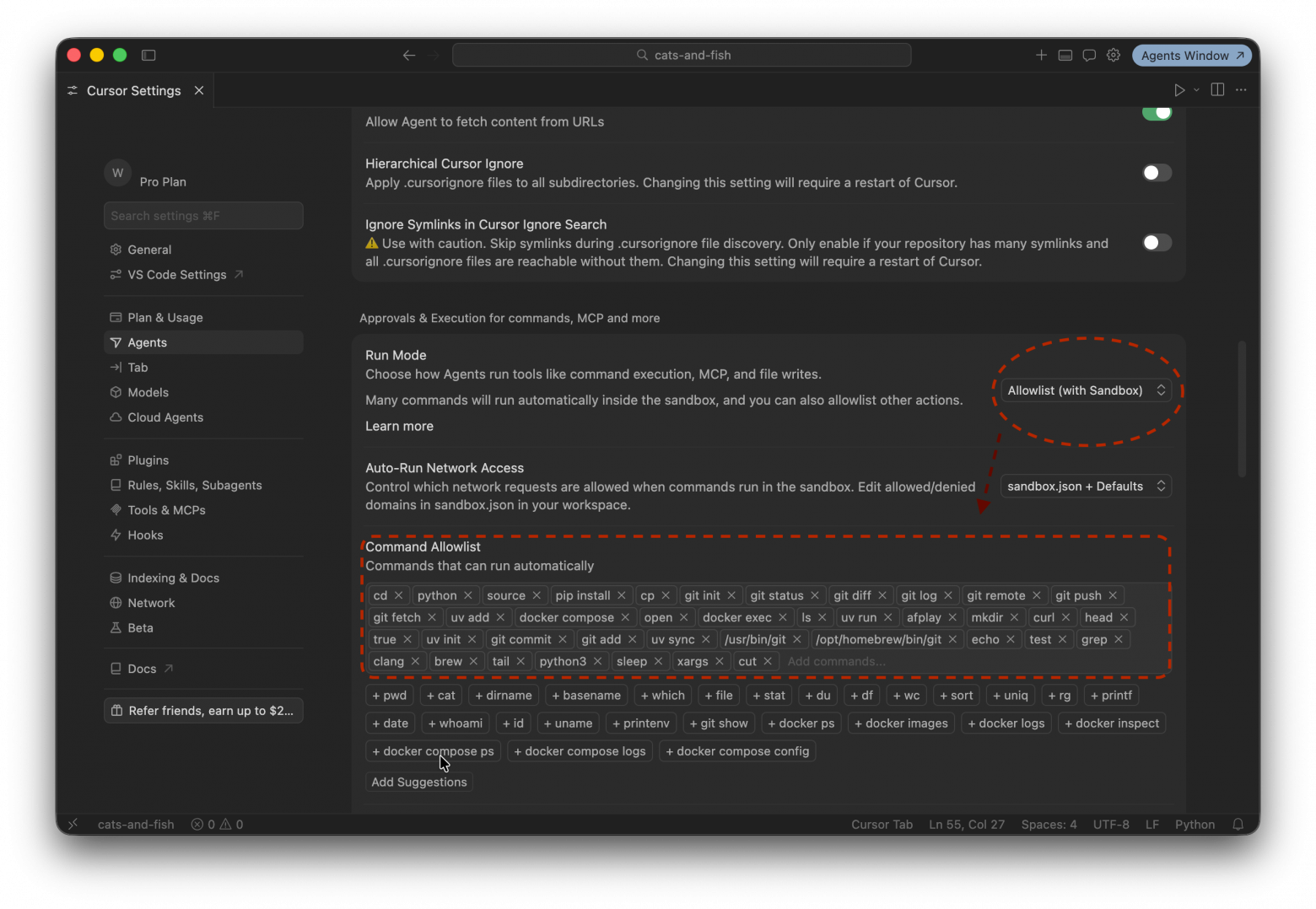1316x909 pixels.
Task: Click the Add Suggestions button
Action: 419,783
